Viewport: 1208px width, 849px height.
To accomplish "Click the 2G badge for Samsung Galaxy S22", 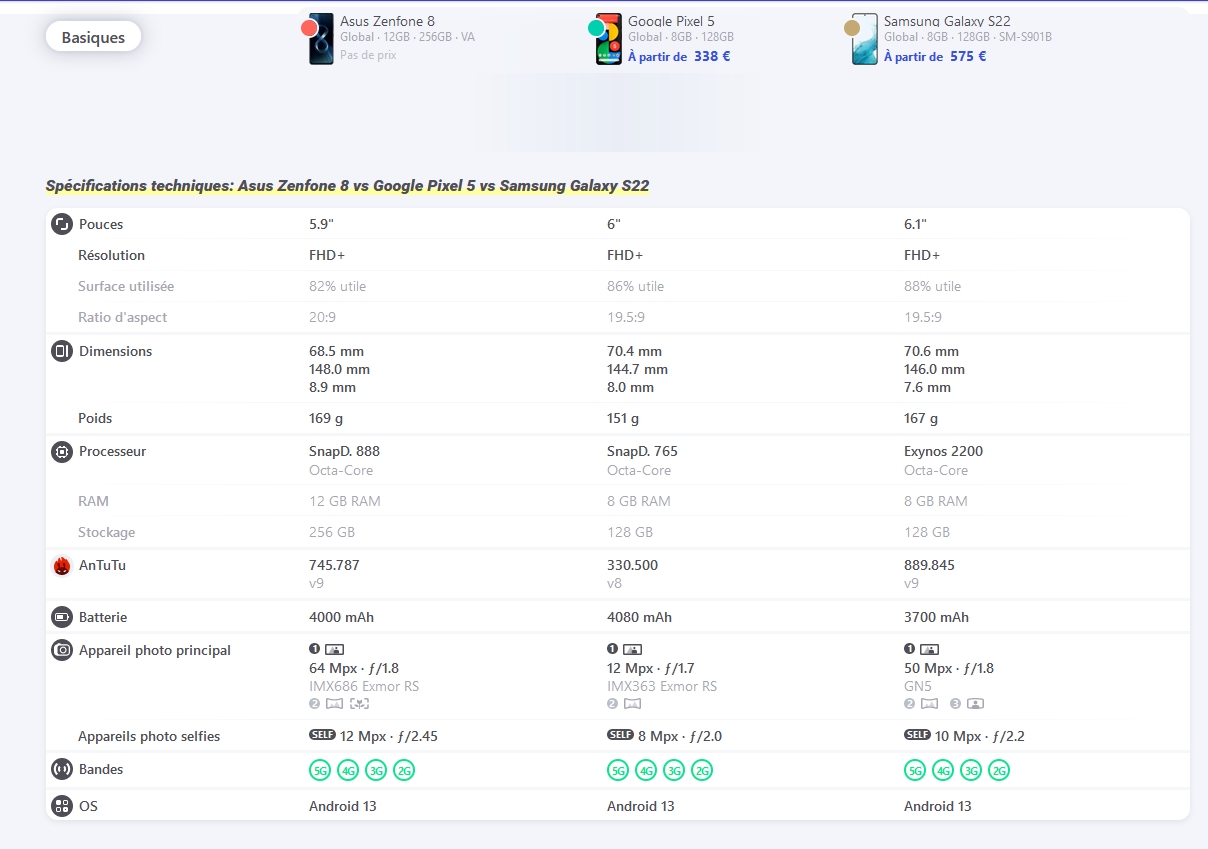I will click(999, 770).
